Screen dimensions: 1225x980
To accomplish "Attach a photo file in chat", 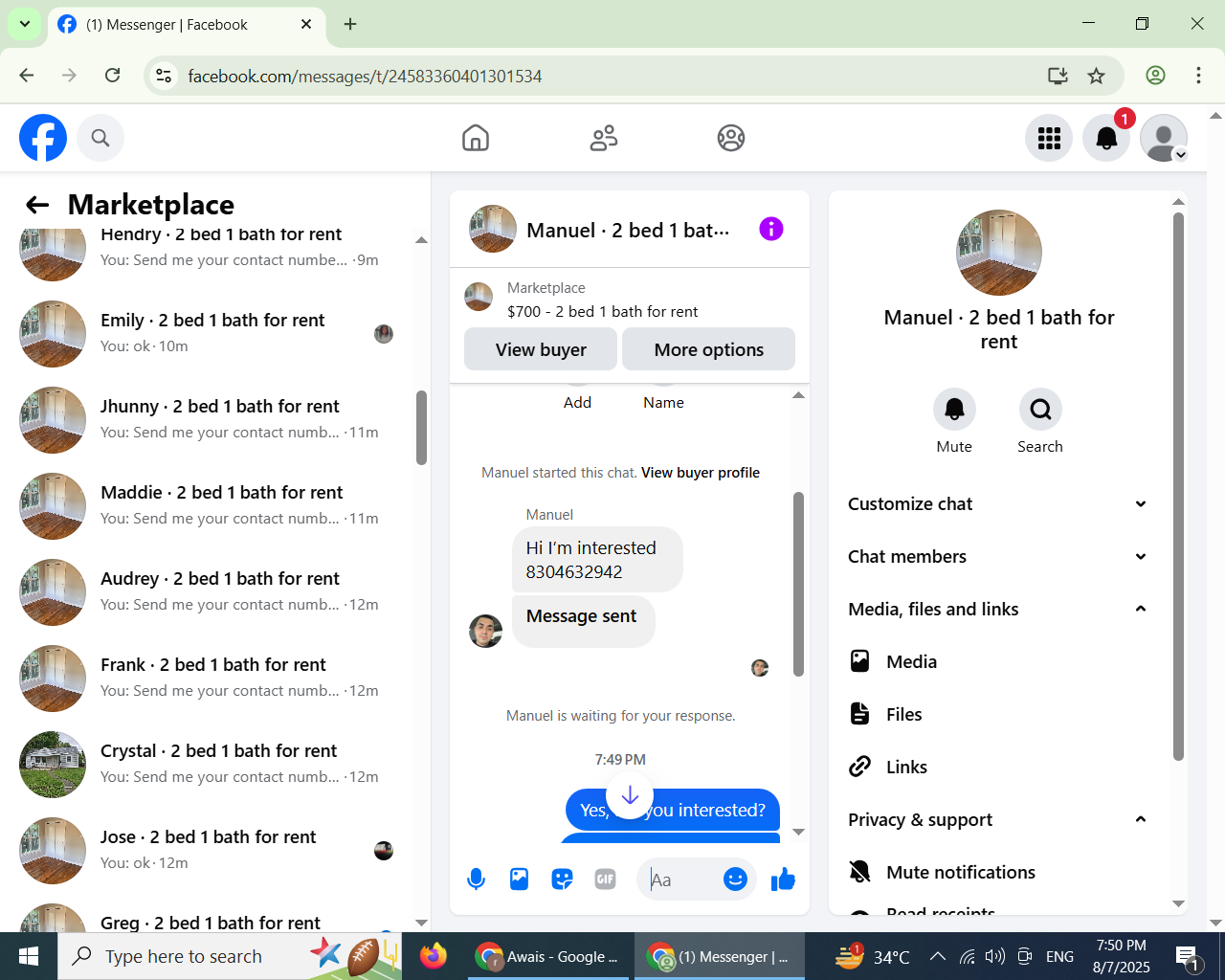I will point(519,879).
